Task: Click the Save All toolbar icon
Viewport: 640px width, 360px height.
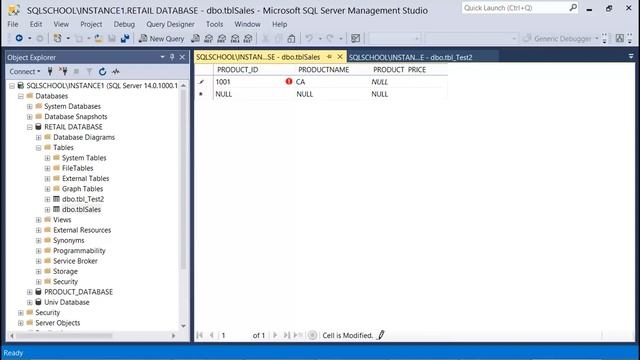Action: point(124,38)
